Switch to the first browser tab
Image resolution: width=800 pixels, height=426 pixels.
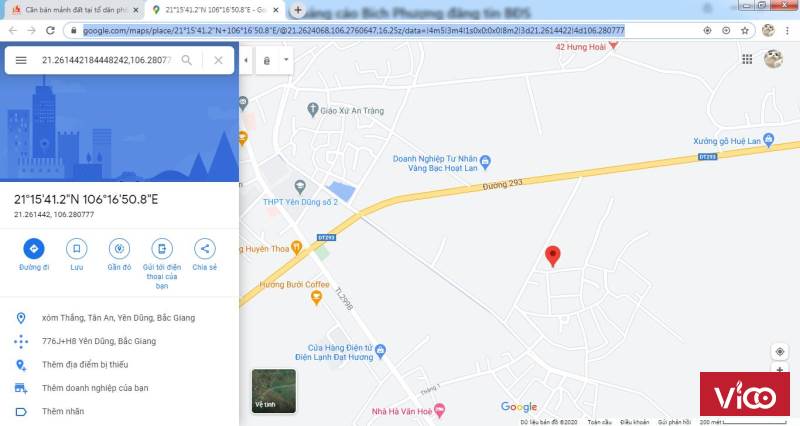76,10
